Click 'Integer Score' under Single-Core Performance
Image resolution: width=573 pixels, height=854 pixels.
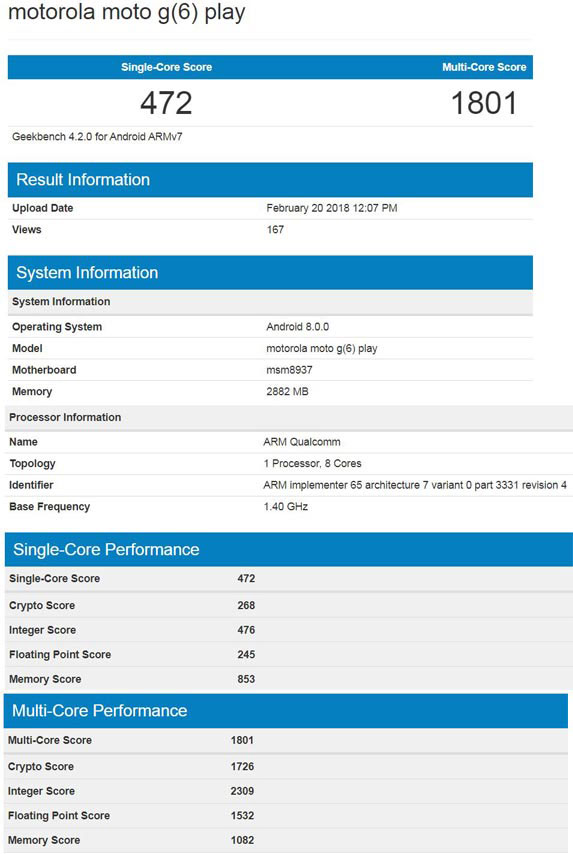42,630
